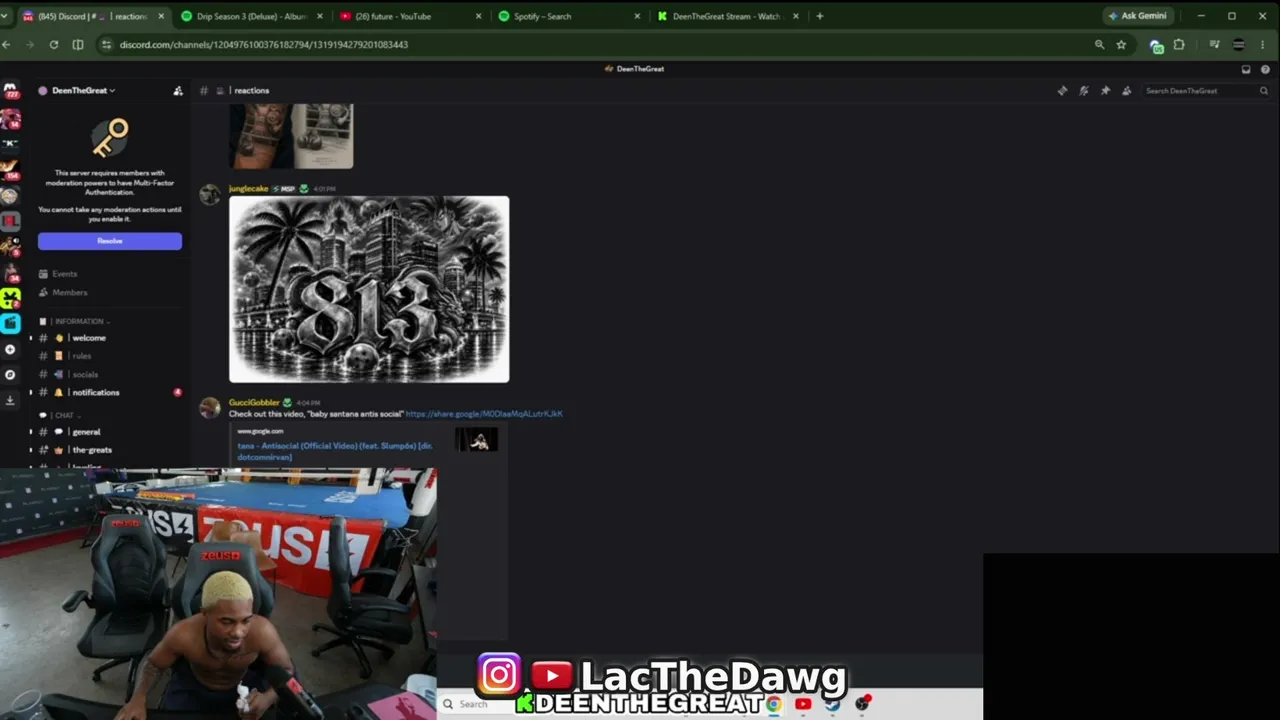Viewport: 1280px width, 720px height.
Task: Click Search DeenTheGreat field
Action: (1206, 91)
